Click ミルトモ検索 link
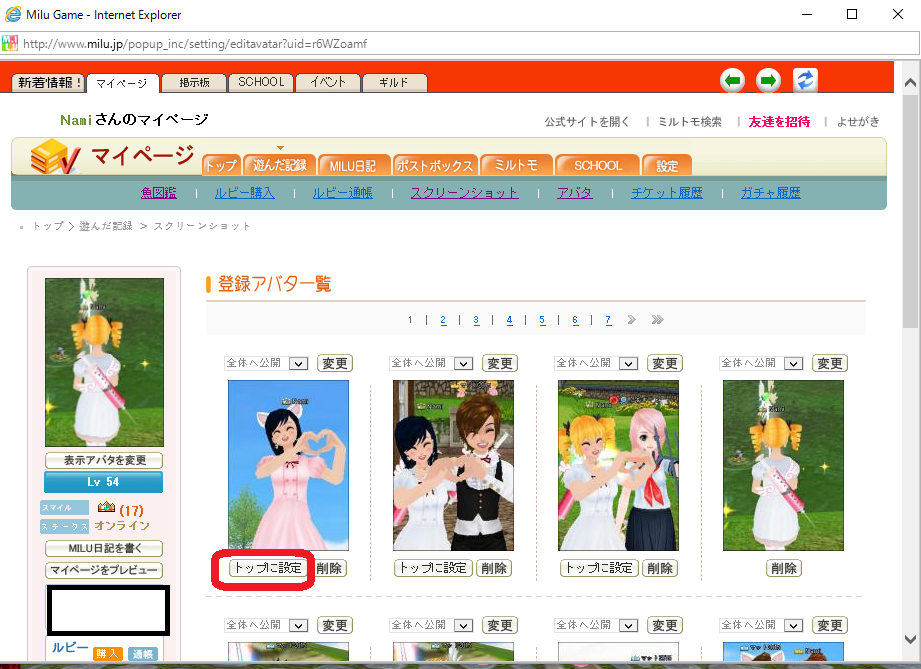 [x=690, y=122]
